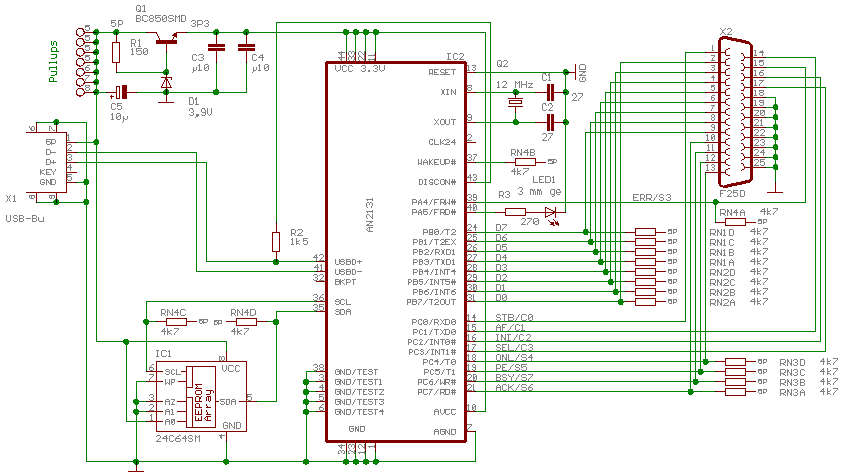Click the green Pullups label

[53, 61]
